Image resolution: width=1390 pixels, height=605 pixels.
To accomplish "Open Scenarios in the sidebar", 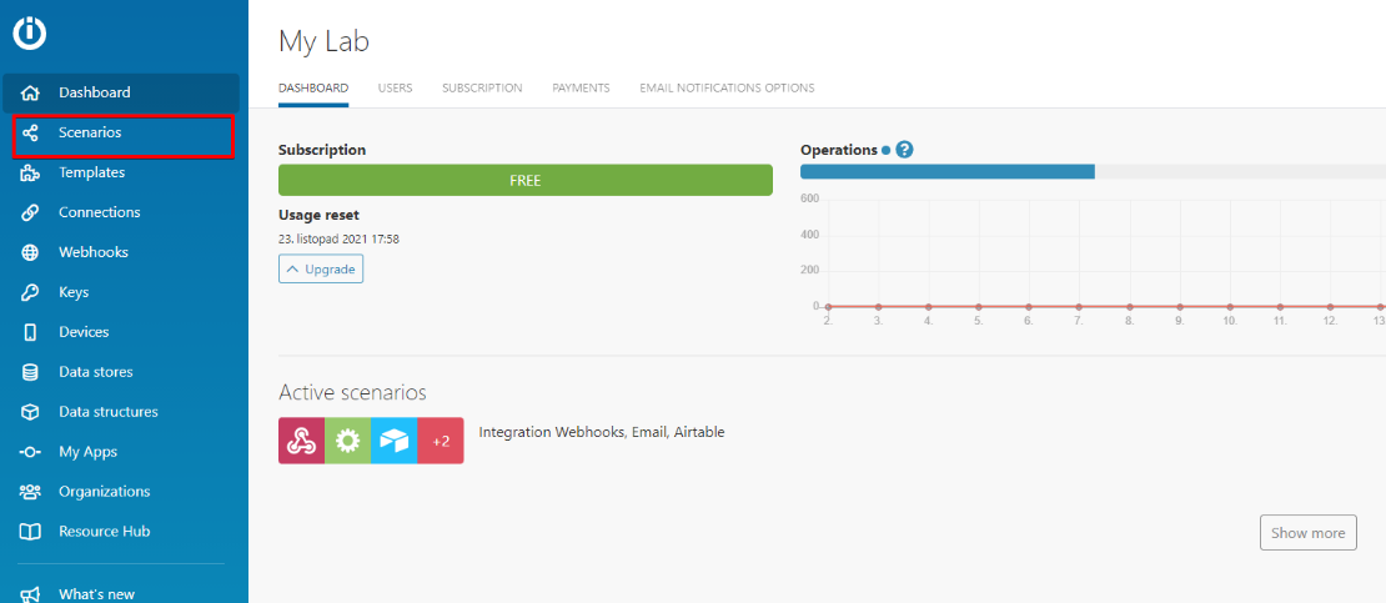I will (x=90, y=133).
